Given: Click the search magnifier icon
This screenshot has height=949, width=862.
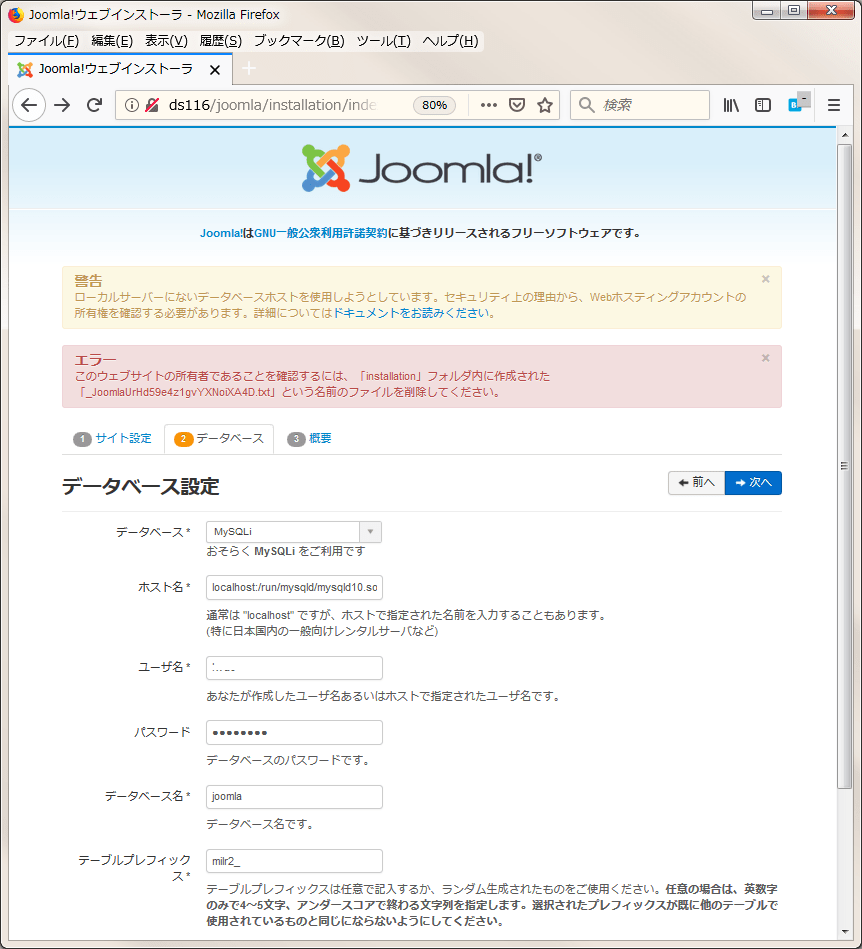Looking at the screenshot, I should click(x=586, y=105).
